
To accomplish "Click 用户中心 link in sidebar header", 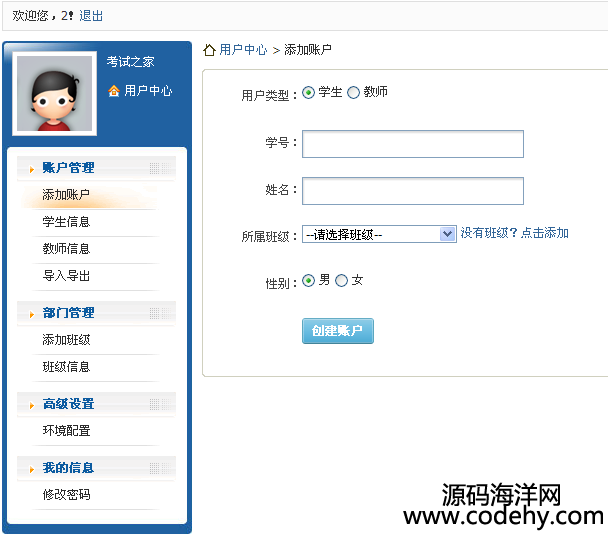I will [x=149, y=91].
